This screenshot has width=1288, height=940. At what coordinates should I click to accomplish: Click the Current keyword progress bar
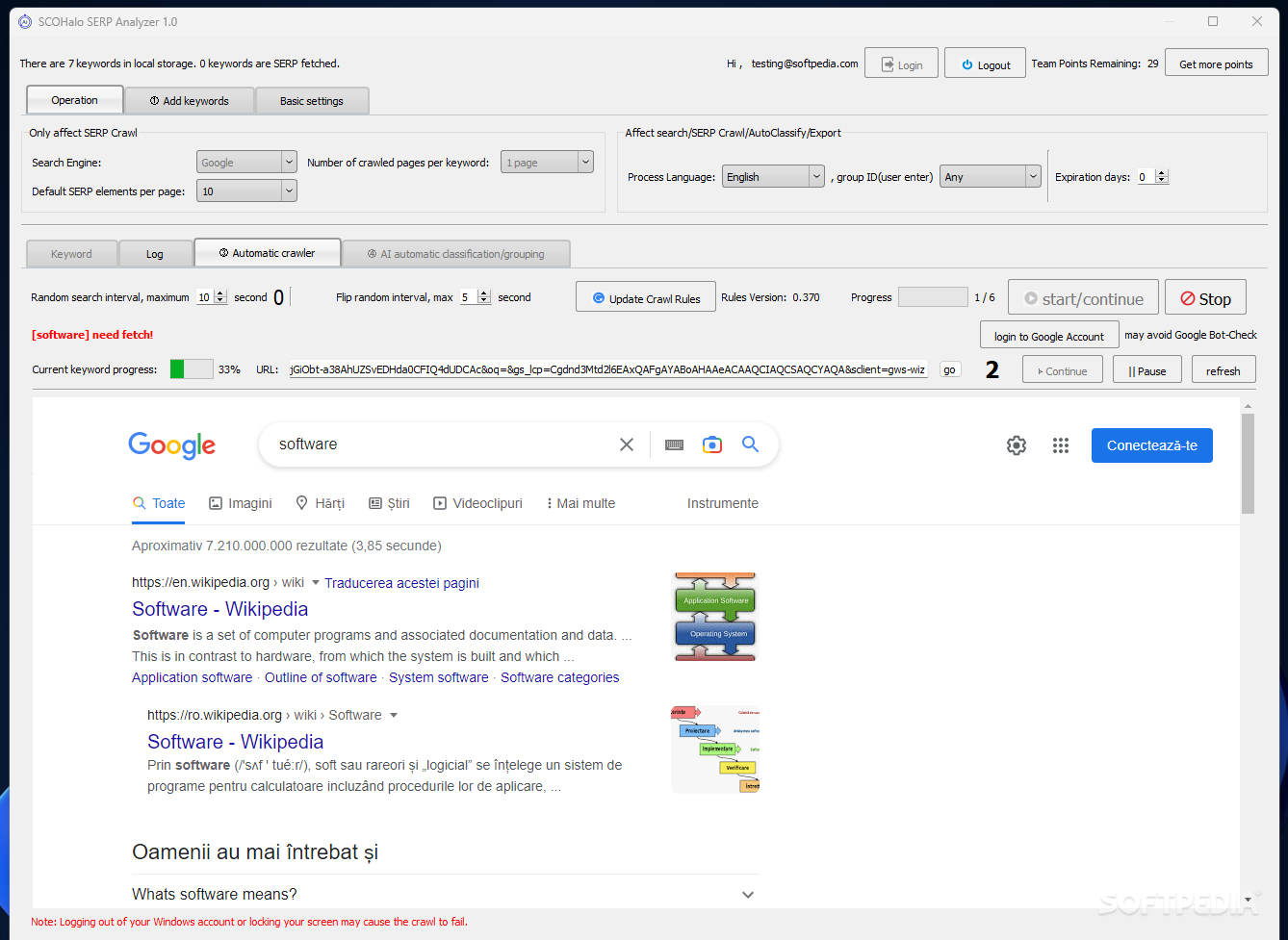(192, 369)
